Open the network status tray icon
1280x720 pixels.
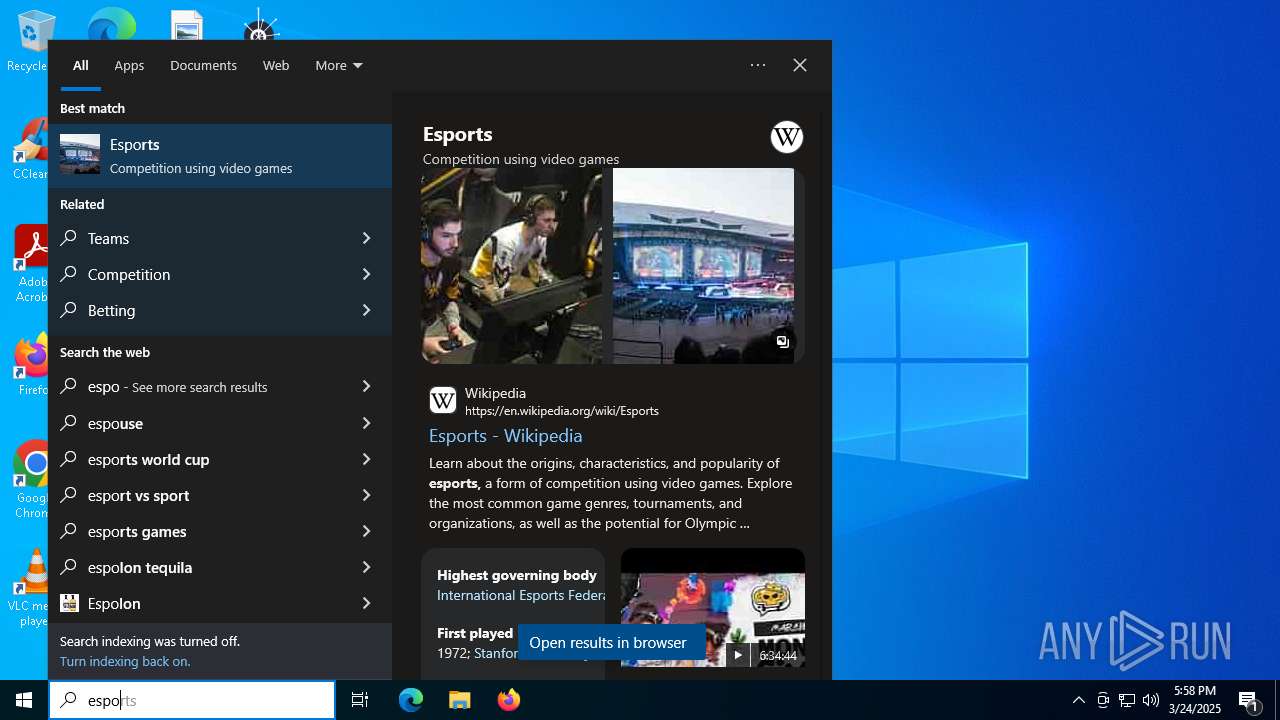click(x=1127, y=700)
